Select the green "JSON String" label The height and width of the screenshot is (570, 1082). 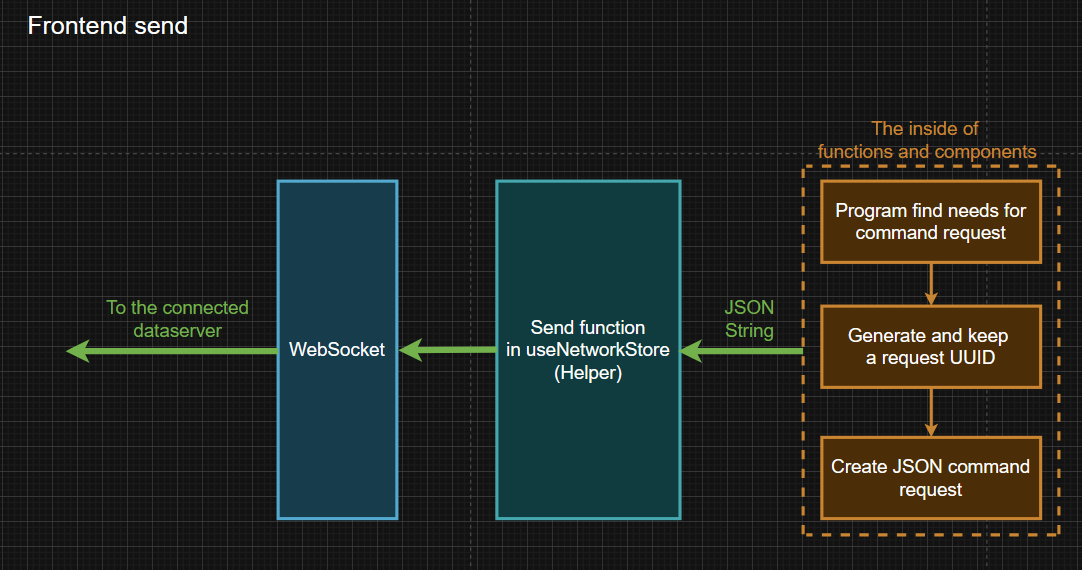[749, 319]
